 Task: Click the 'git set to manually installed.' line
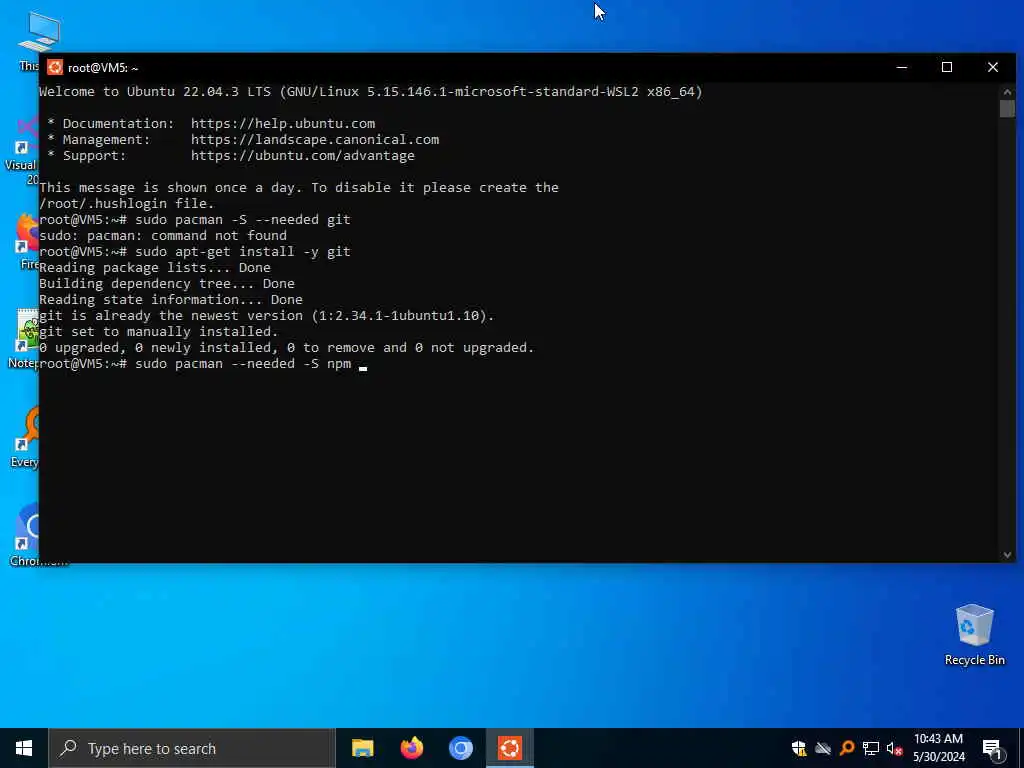pyautogui.click(x=158, y=331)
